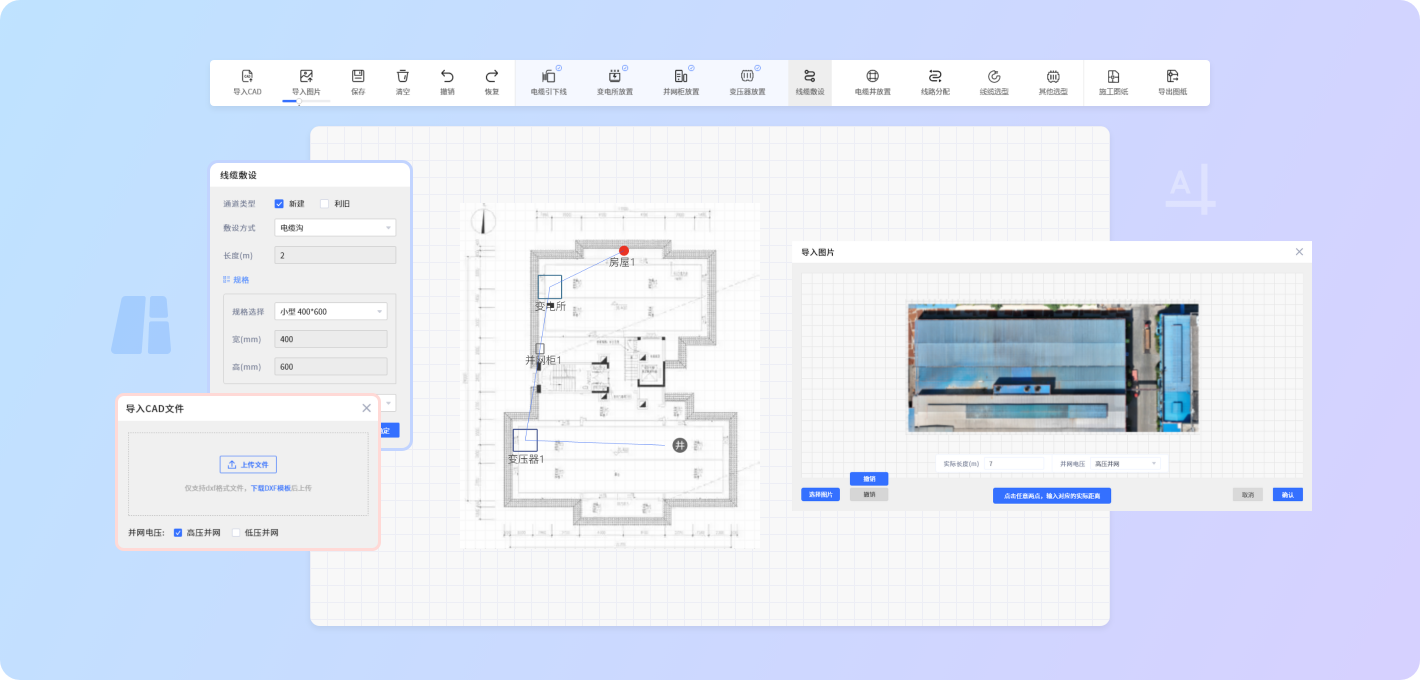Image resolution: width=1420 pixels, height=680 pixels.
Task: Click 取消 in the import image dialog
Action: point(1248,495)
